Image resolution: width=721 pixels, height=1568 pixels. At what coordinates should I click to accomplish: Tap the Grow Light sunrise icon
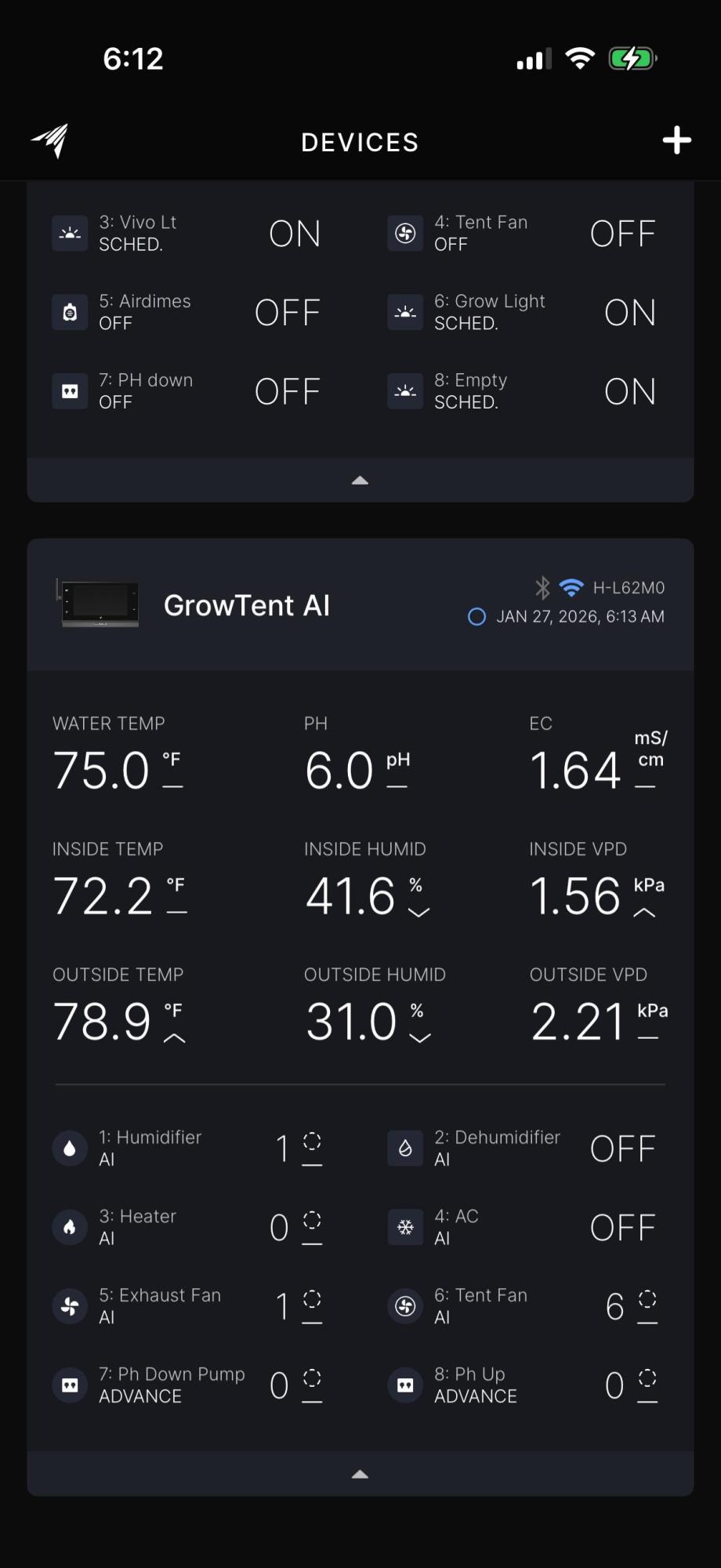(405, 313)
